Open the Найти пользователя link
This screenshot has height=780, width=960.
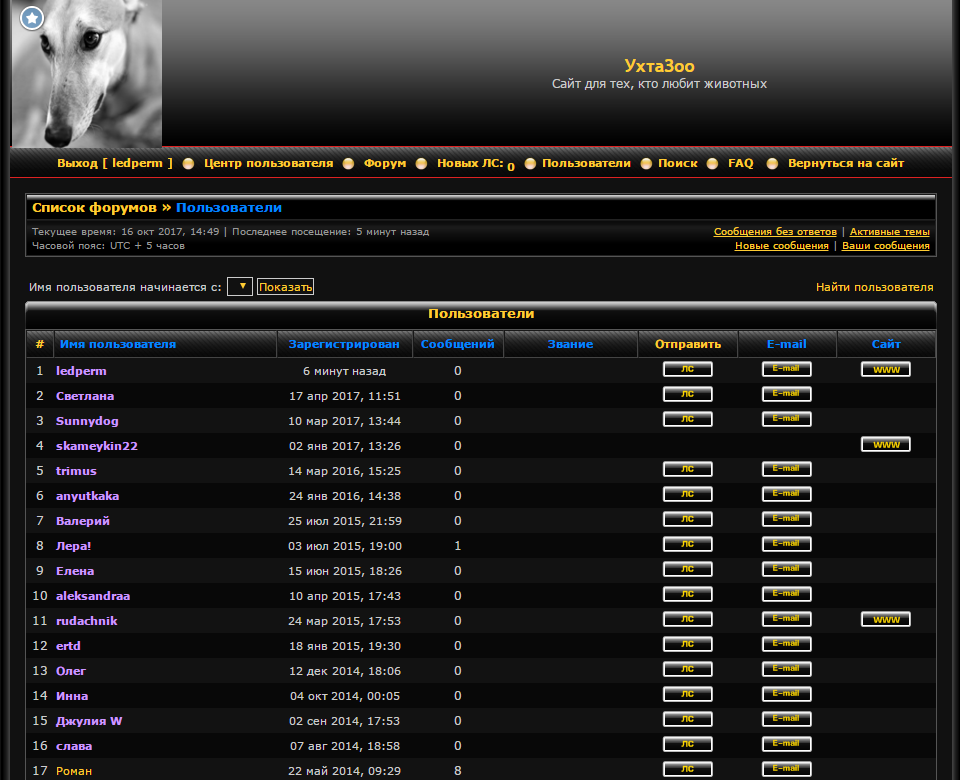tap(874, 287)
